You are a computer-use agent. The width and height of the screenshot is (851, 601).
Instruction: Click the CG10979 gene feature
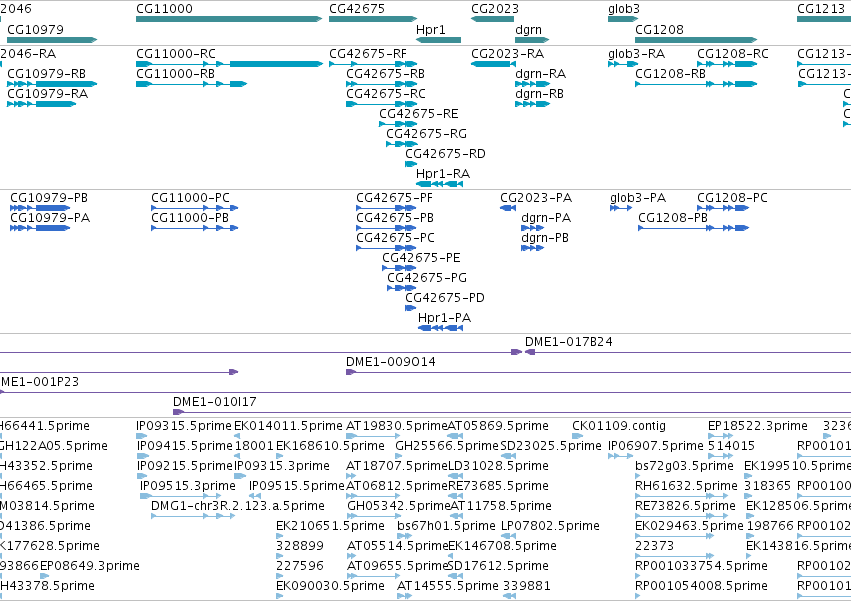point(52,40)
